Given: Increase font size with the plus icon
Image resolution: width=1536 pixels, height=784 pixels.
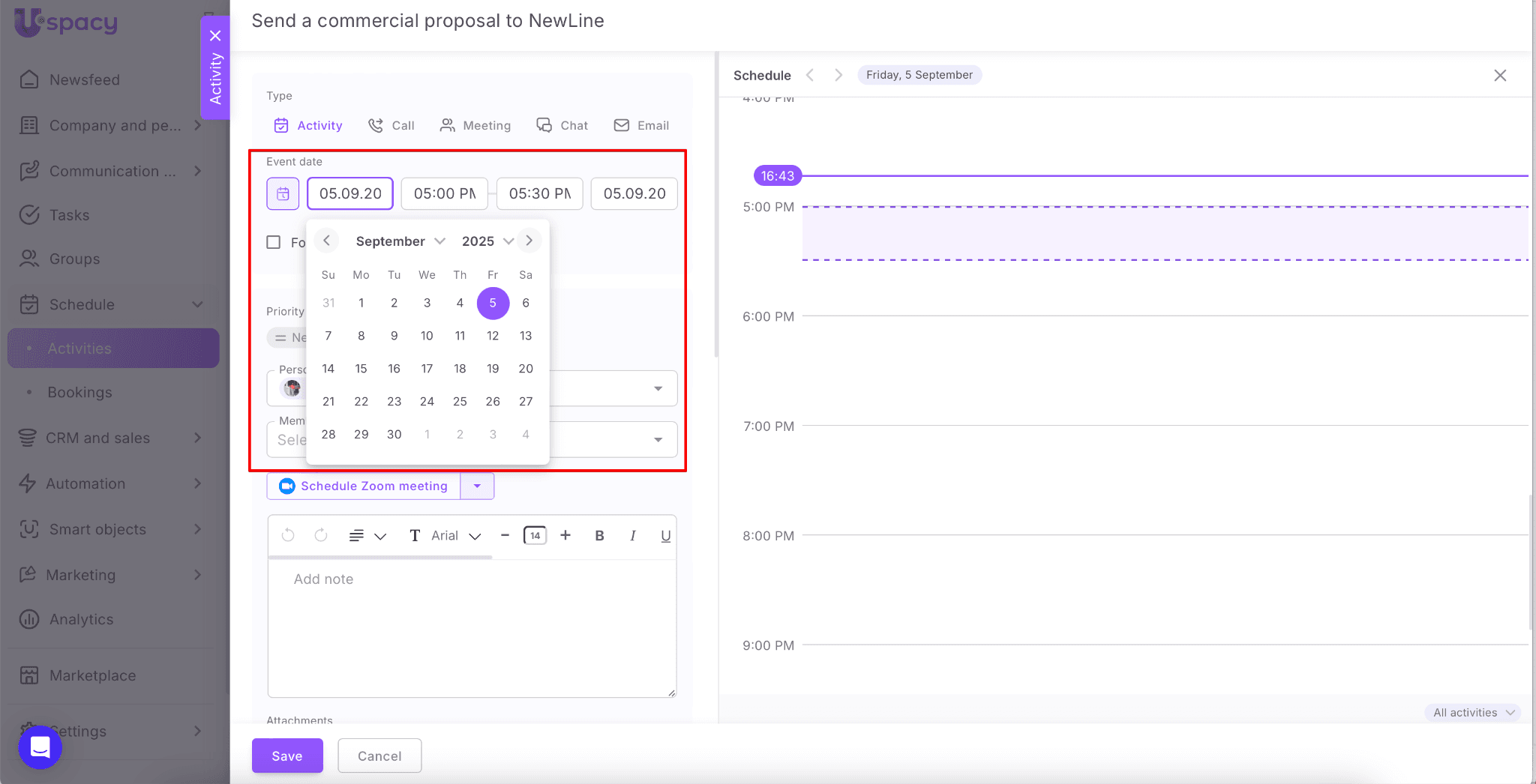Looking at the screenshot, I should click(565, 535).
